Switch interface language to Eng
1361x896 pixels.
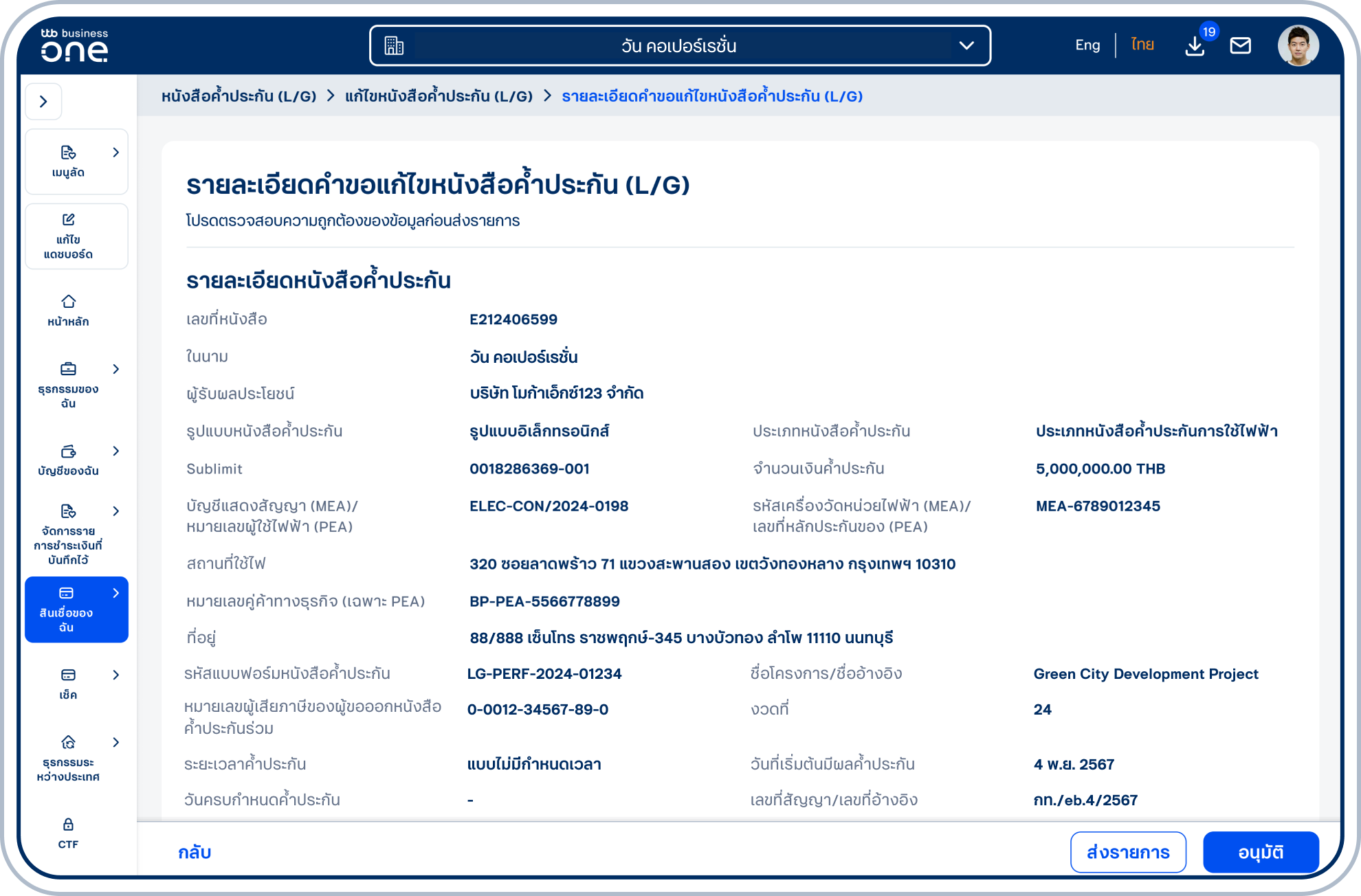(x=1087, y=45)
